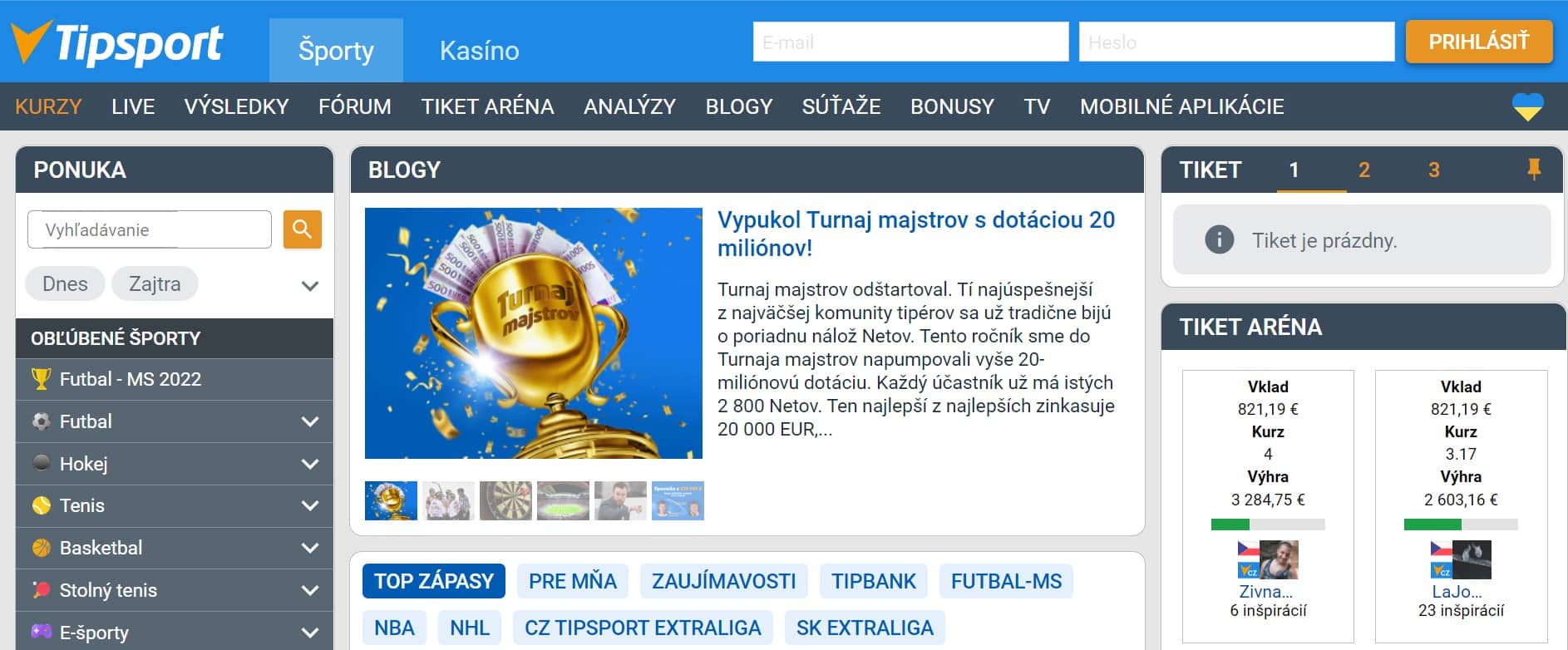Switch to the Športy tab
The height and width of the screenshot is (650, 1568).
click(x=336, y=50)
